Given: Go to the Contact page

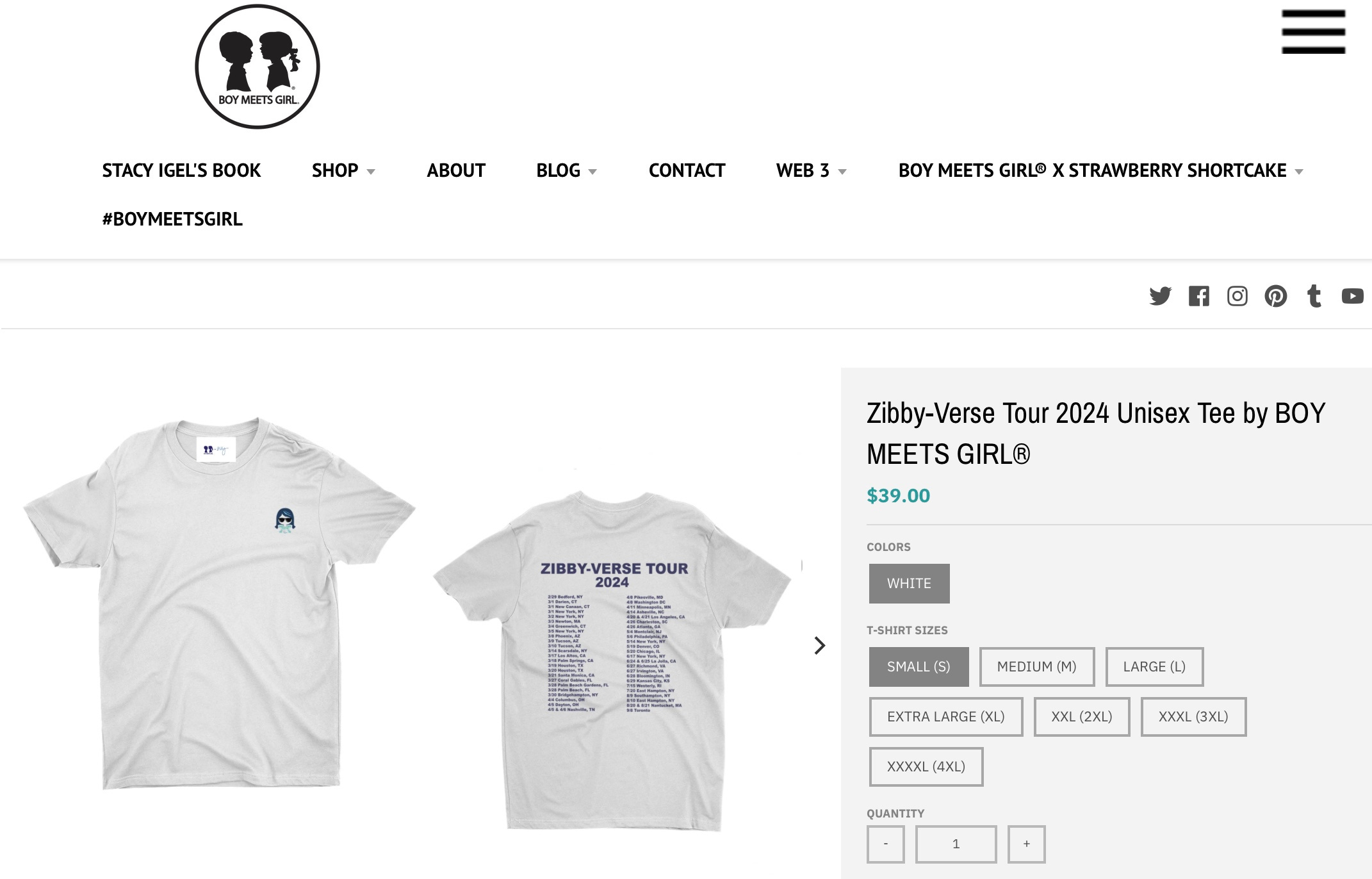Looking at the screenshot, I should coord(687,170).
